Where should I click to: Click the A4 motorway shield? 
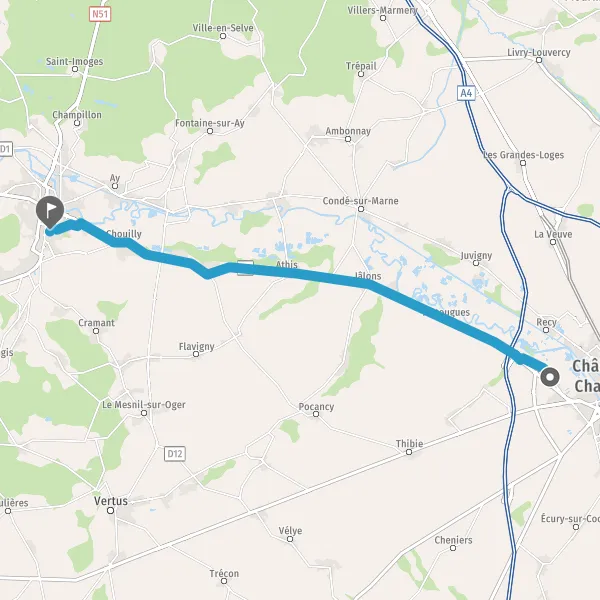pos(466,93)
